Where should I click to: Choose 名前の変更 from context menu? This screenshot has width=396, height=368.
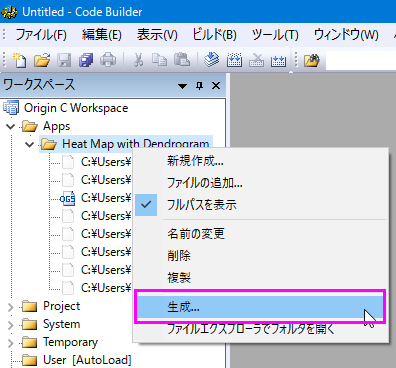click(261, 234)
